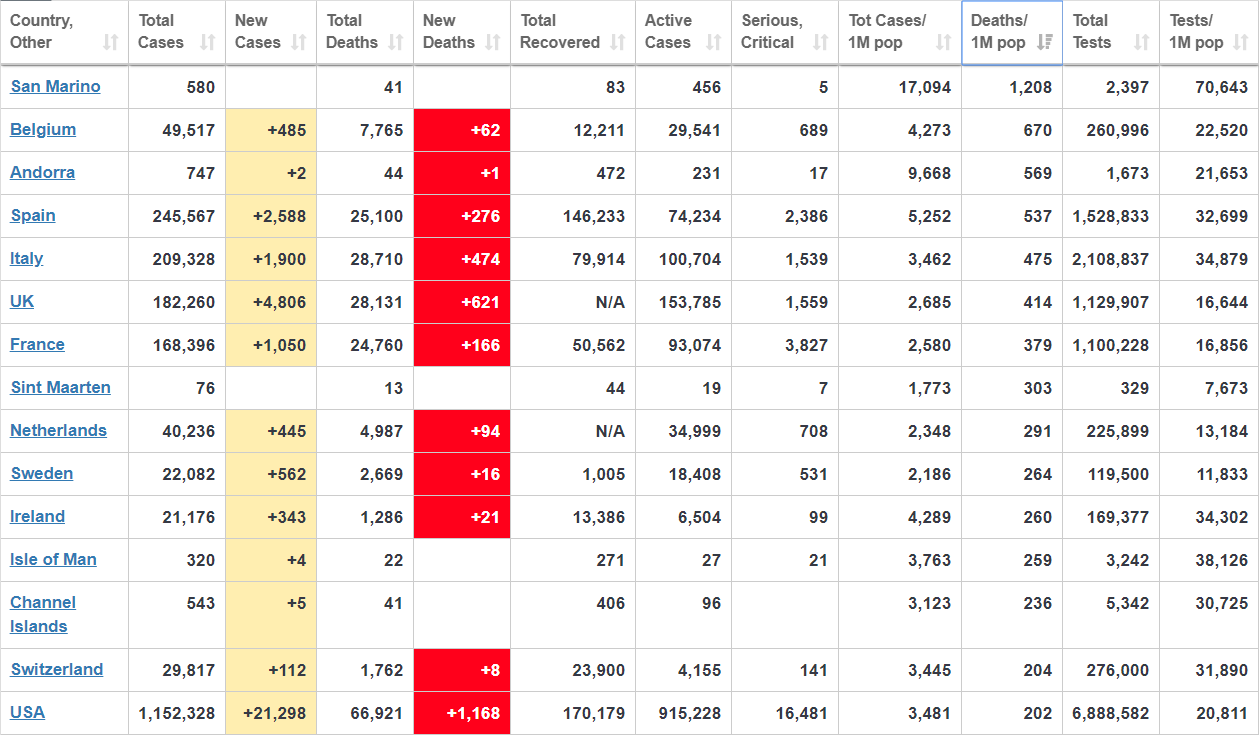Click sort arrows icon in Country column
1259x735 pixels.
[110, 42]
